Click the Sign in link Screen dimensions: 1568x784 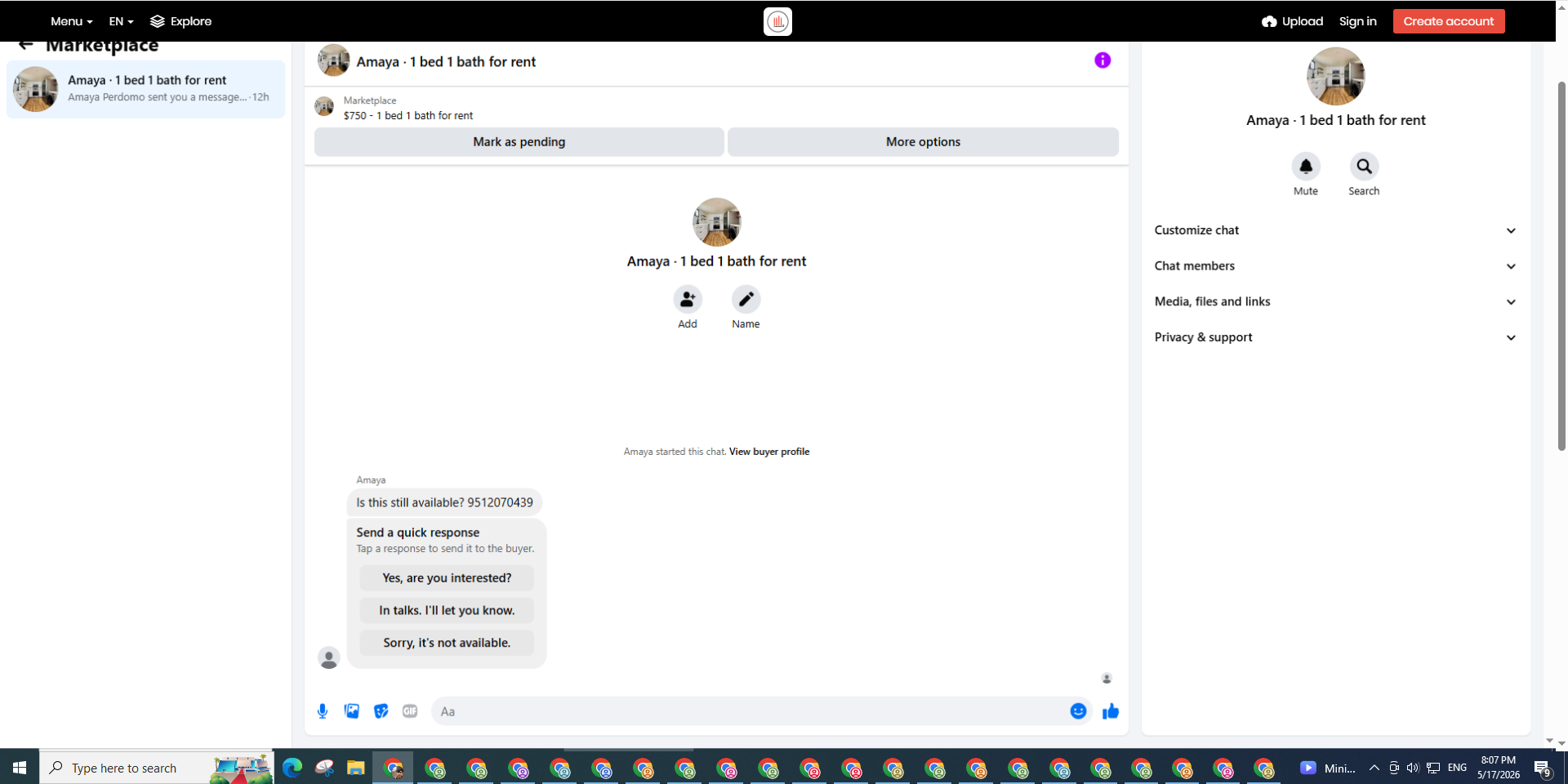pyautogui.click(x=1357, y=21)
